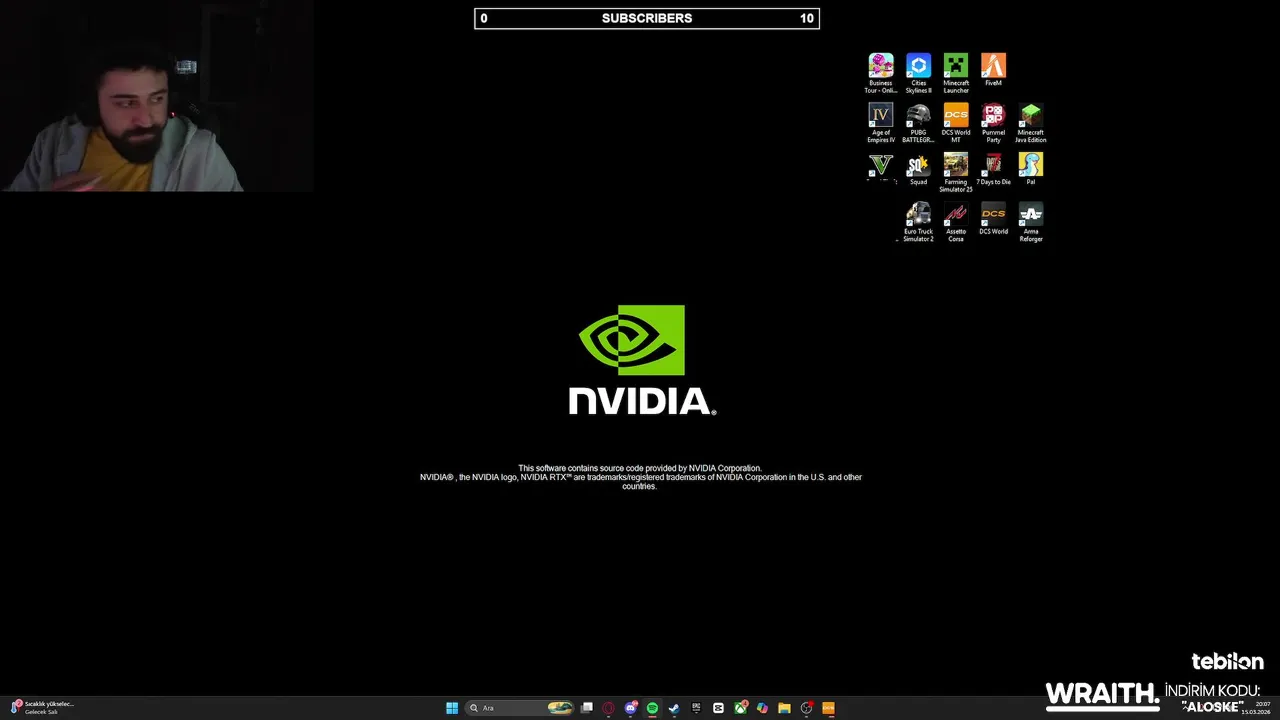Open Task View from the taskbar
The height and width of the screenshot is (720, 1280).
(x=587, y=708)
